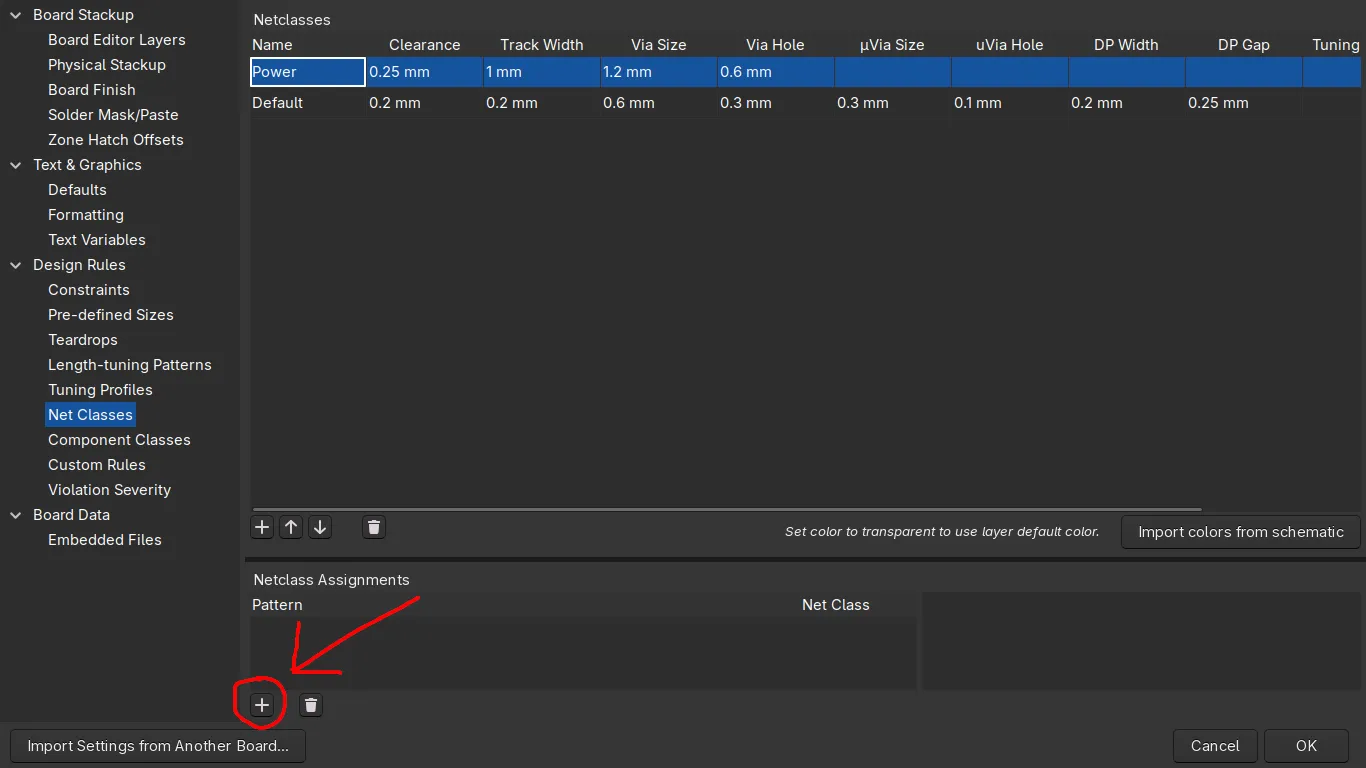Open Tuning Profiles page
Screen dimensions: 1366x768
100,390
